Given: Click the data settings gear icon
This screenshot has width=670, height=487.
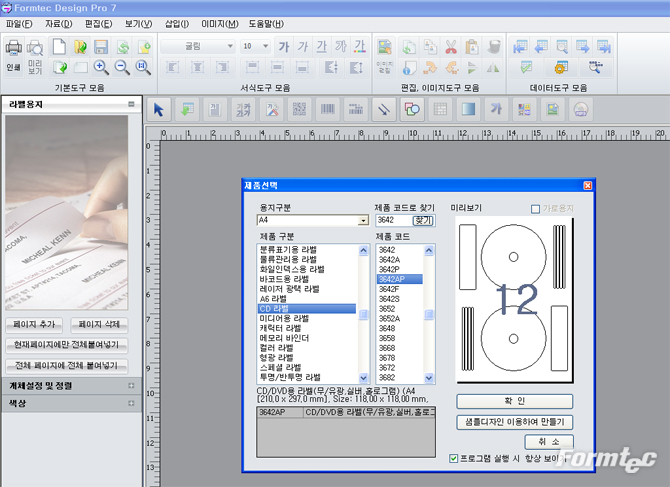Looking at the screenshot, I should (x=561, y=67).
